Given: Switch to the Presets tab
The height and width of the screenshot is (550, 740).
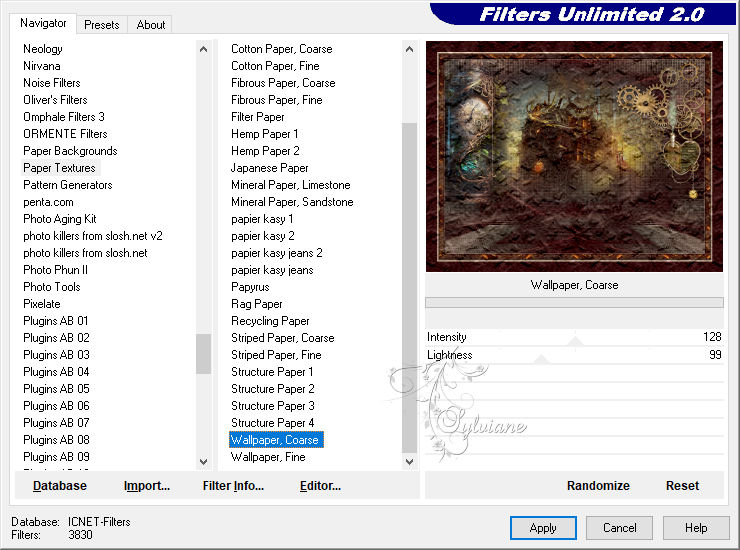Looking at the screenshot, I should click(101, 25).
